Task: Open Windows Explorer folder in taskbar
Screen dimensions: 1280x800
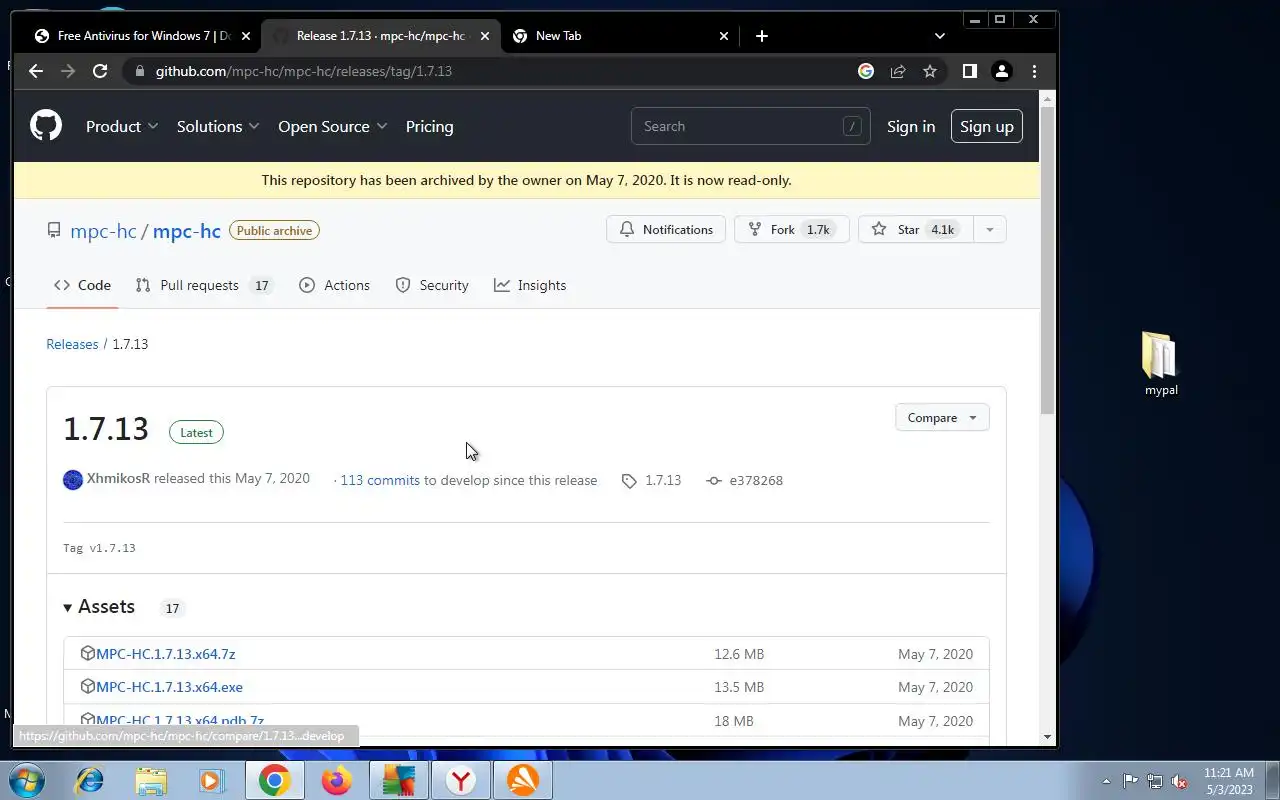Action: 151,780
